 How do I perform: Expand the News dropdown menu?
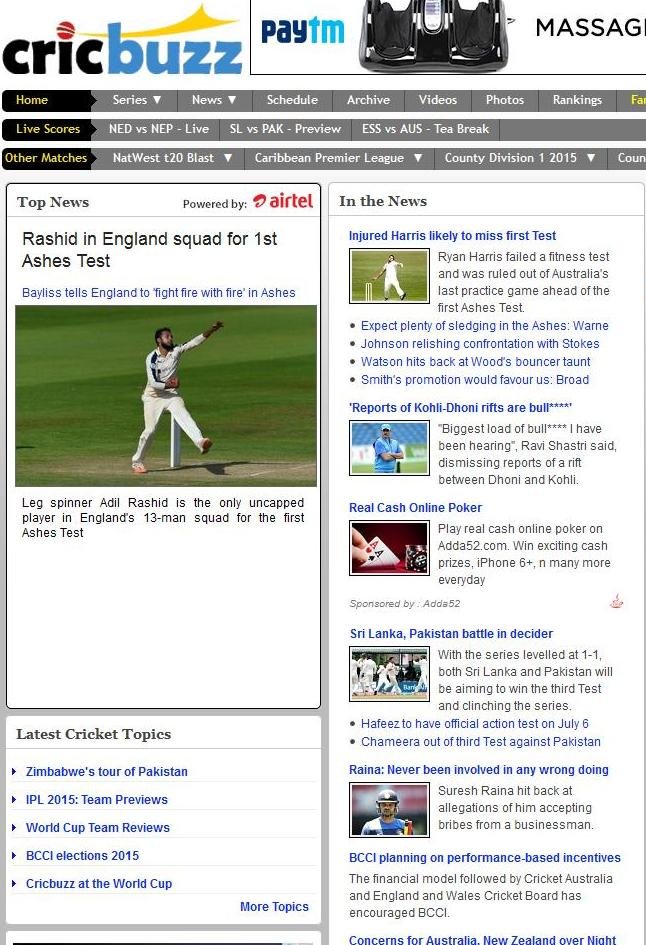pos(214,100)
